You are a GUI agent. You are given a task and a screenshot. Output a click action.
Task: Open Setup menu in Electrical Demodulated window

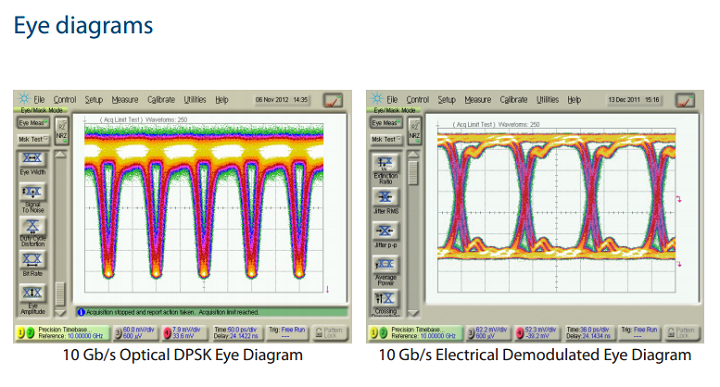click(x=446, y=100)
